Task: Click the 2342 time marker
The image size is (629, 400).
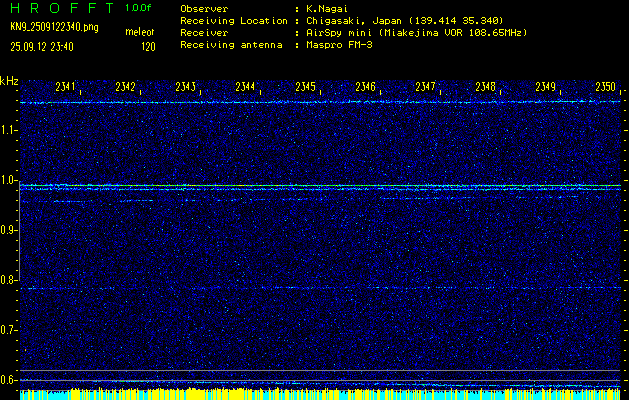Action: coord(126,87)
